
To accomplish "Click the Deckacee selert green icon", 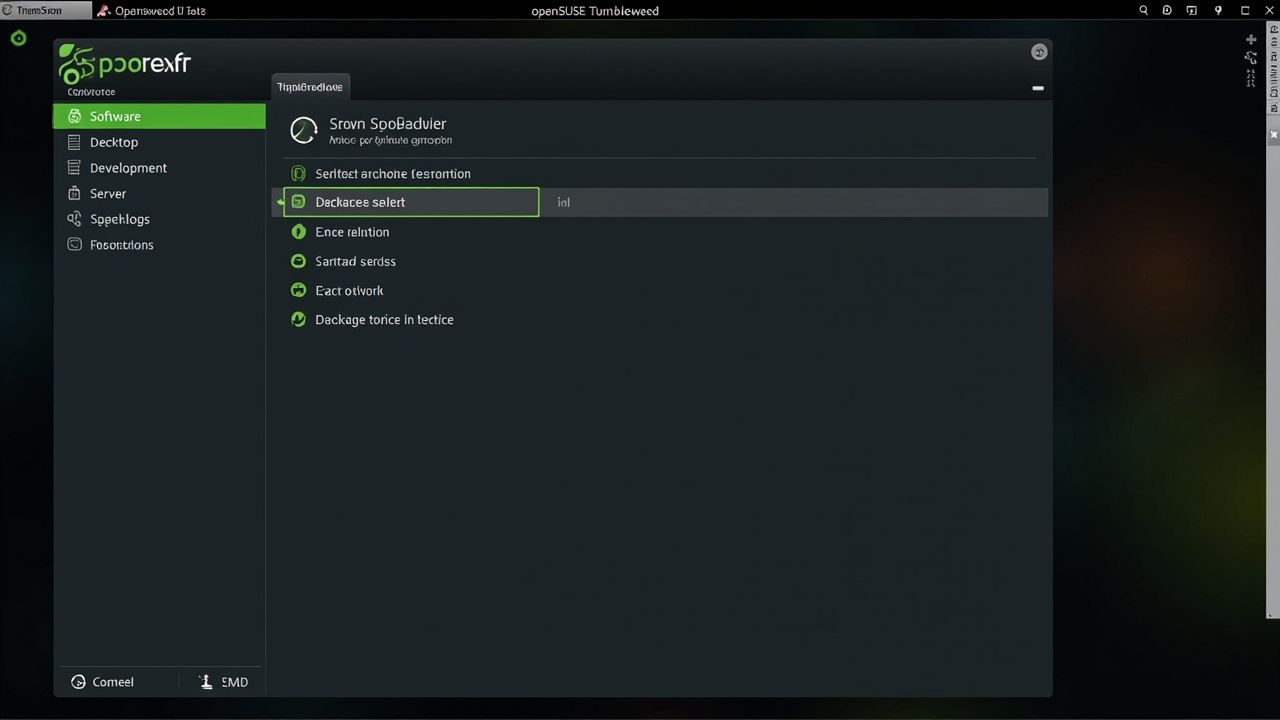I will 298,202.
